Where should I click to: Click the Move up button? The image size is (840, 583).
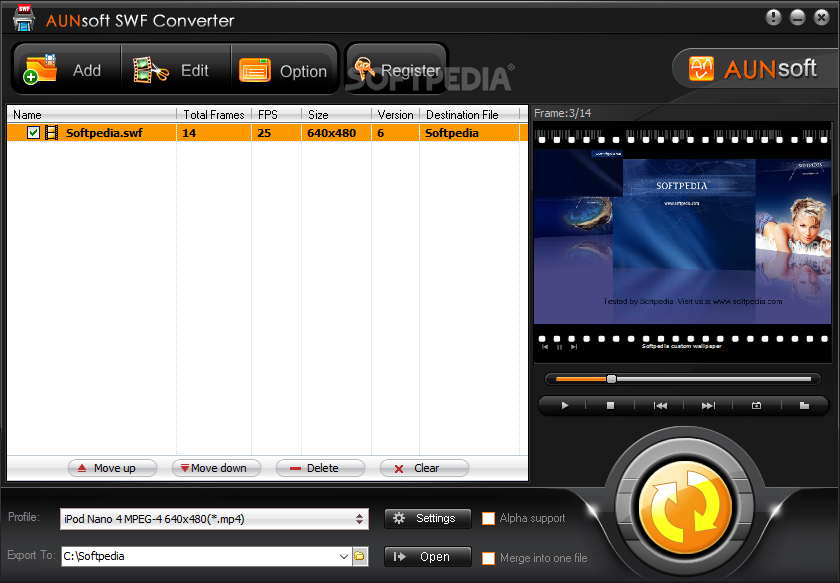point(112,468)
